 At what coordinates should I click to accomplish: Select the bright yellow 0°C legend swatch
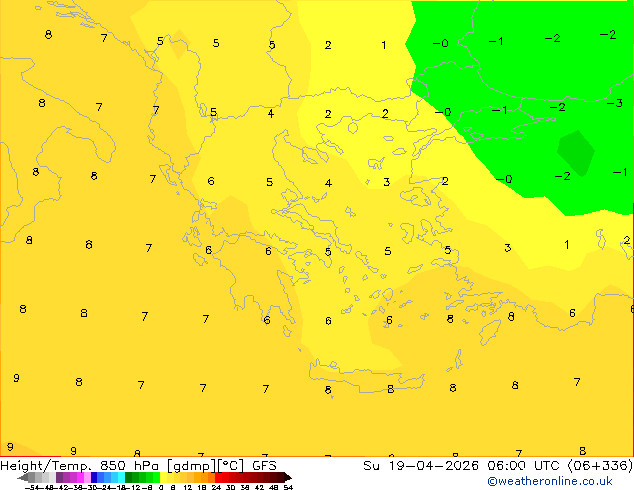163,477
